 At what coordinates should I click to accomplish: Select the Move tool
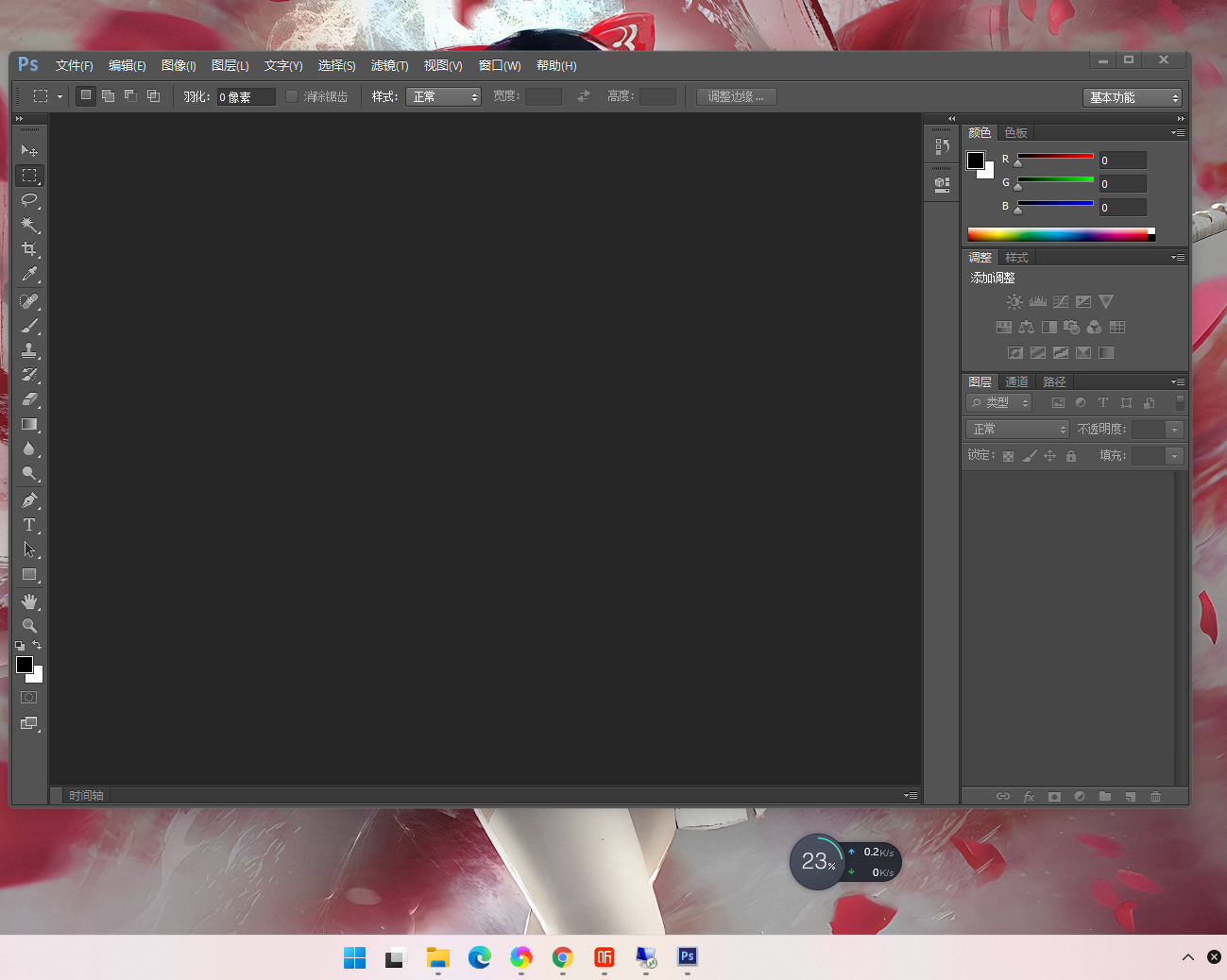pyautogui.click(x=29, y=150)
